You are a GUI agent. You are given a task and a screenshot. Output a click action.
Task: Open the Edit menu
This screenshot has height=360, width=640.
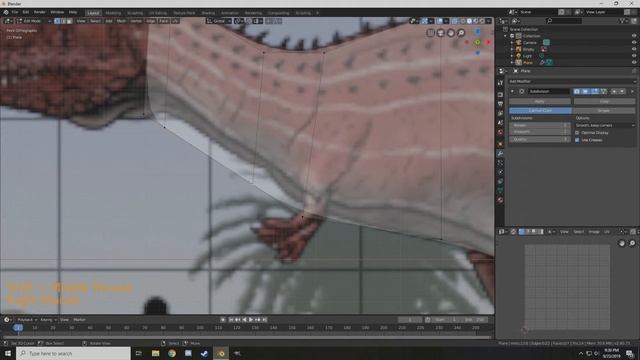tap(26, 13)
